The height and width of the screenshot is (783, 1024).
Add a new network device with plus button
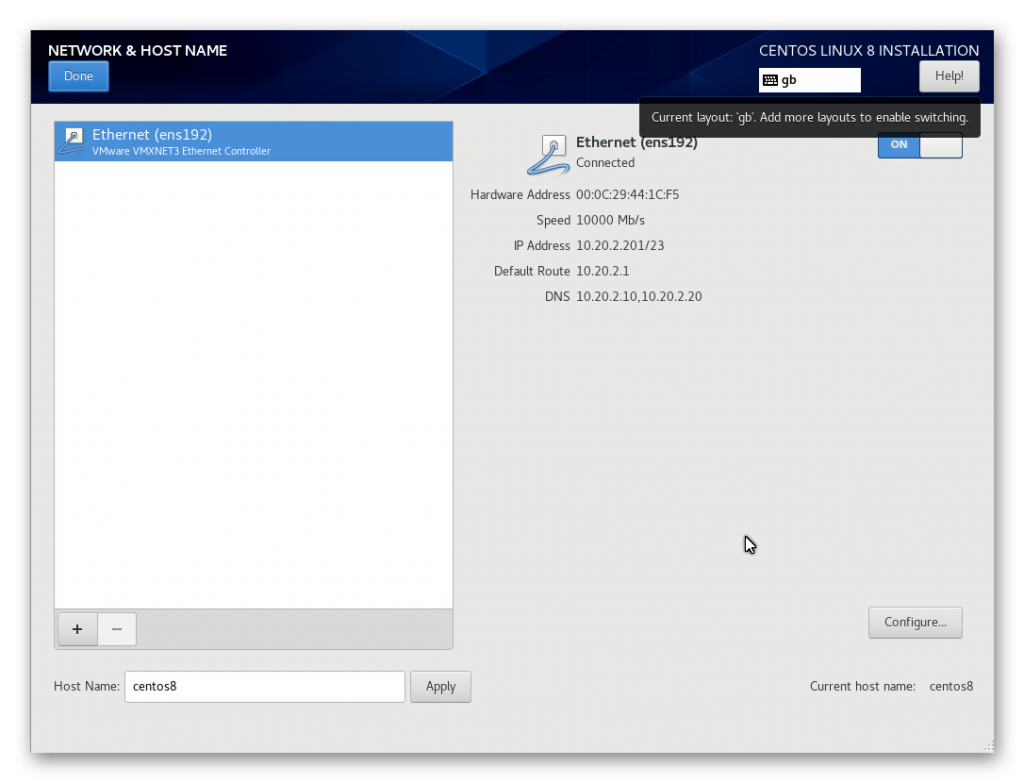point(77,629)
